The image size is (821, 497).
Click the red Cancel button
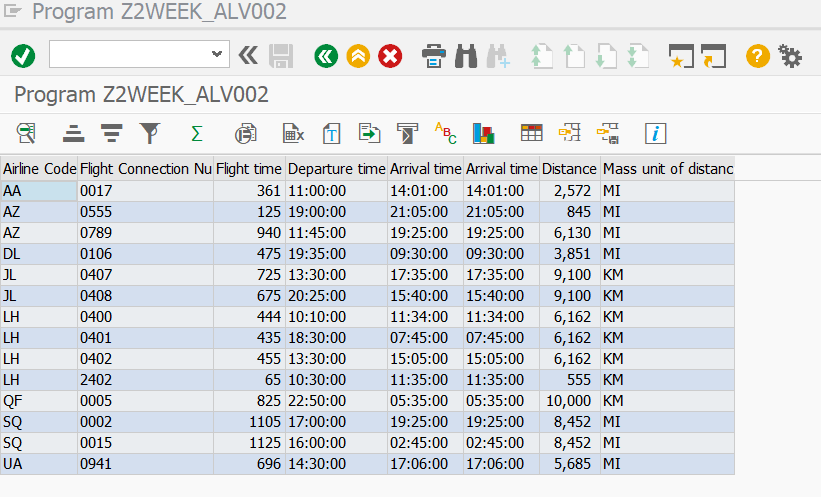pyautogui.click(x=390, y=56)
